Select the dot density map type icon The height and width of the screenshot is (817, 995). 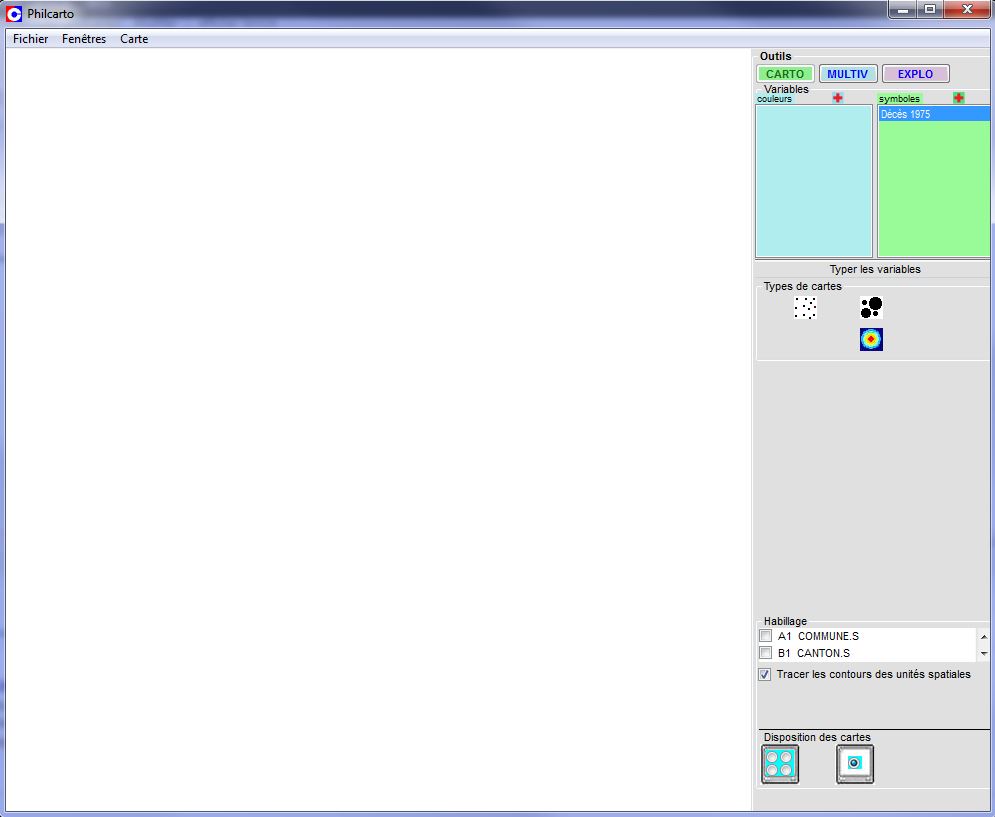coord(805,307)
